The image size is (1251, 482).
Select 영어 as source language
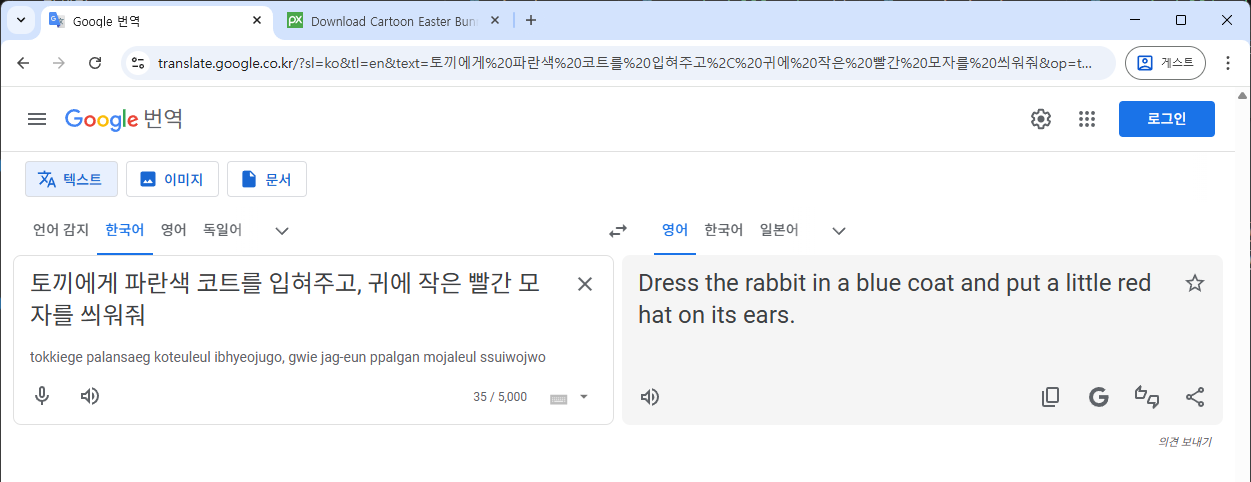174,230
